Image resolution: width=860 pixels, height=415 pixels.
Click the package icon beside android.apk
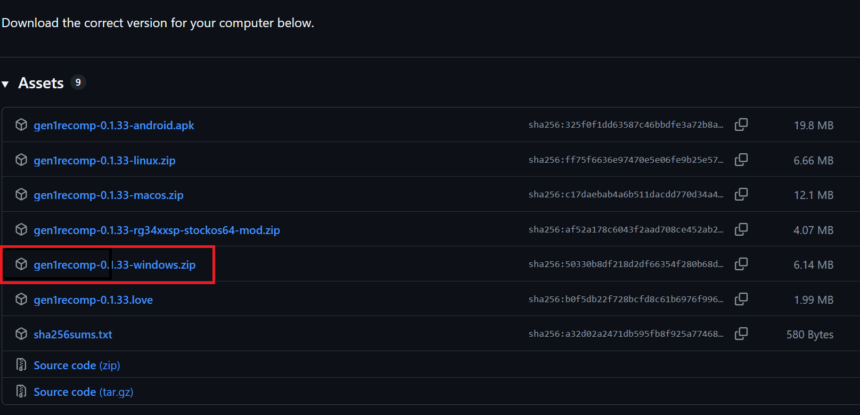[x=21, y=125]
